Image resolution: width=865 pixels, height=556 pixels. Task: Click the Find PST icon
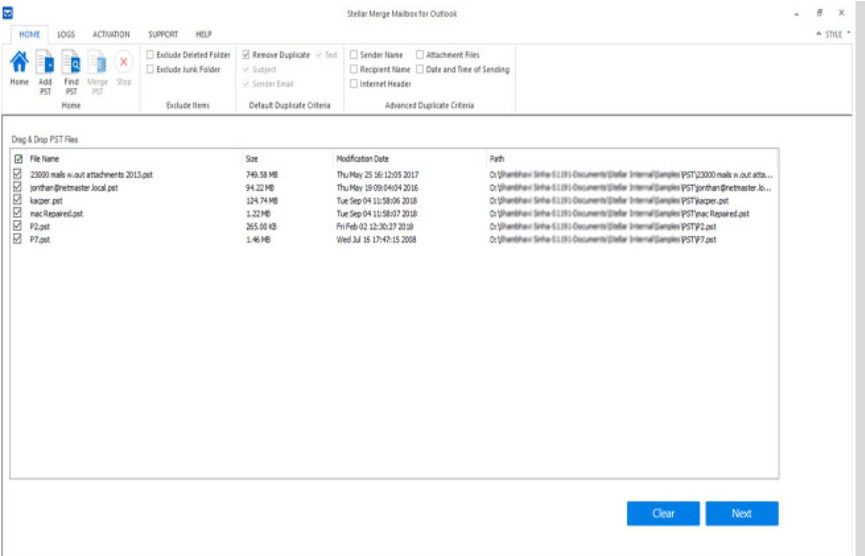72,65
